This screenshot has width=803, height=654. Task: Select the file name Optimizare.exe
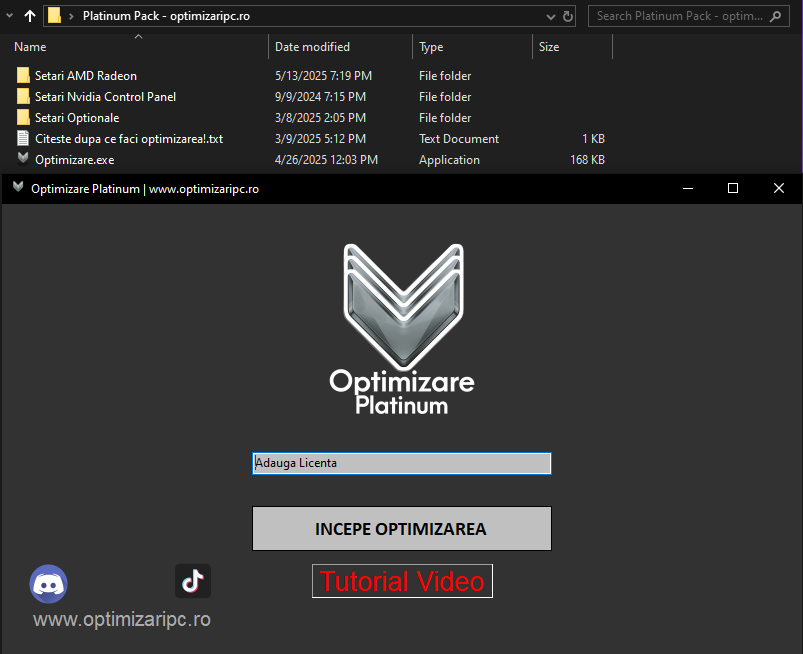(x=75, y=160)
